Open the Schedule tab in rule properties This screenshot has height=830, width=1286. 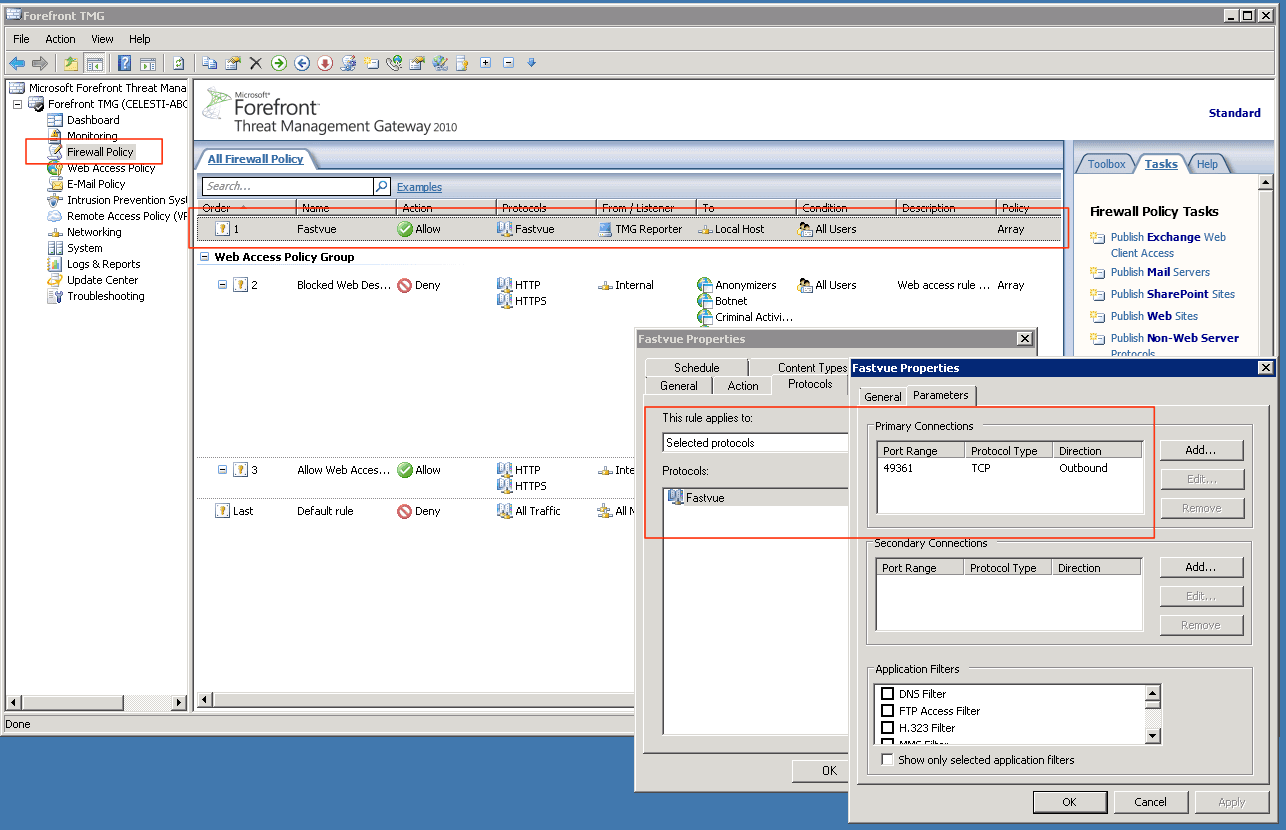[697, 368]
